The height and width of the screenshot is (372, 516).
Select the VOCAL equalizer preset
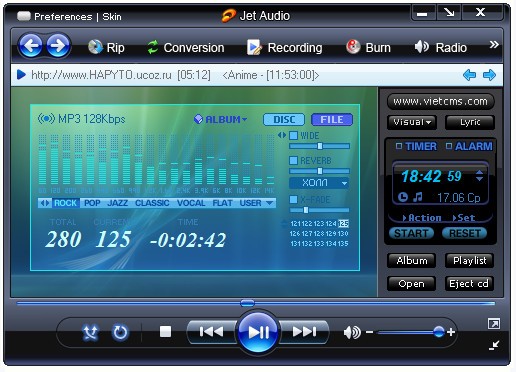[x=191, y=203]
